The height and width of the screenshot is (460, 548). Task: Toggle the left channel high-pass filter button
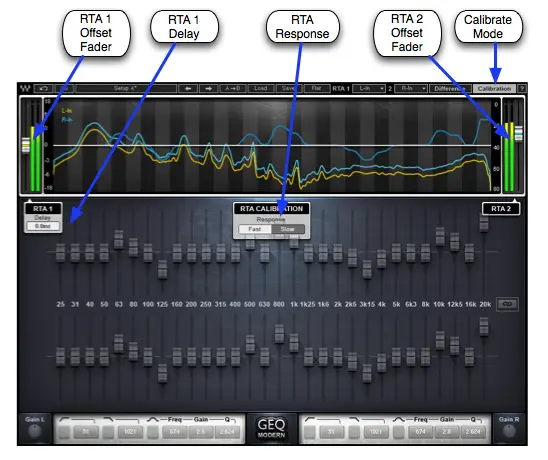[x=64, y=432]
